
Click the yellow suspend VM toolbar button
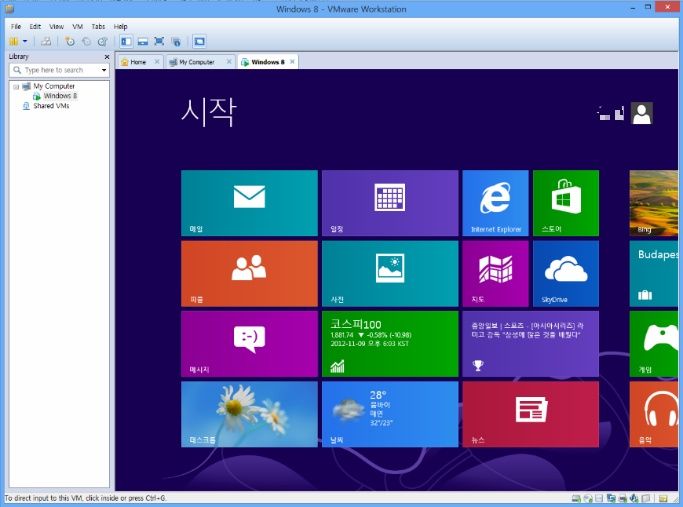pos(14,41)
